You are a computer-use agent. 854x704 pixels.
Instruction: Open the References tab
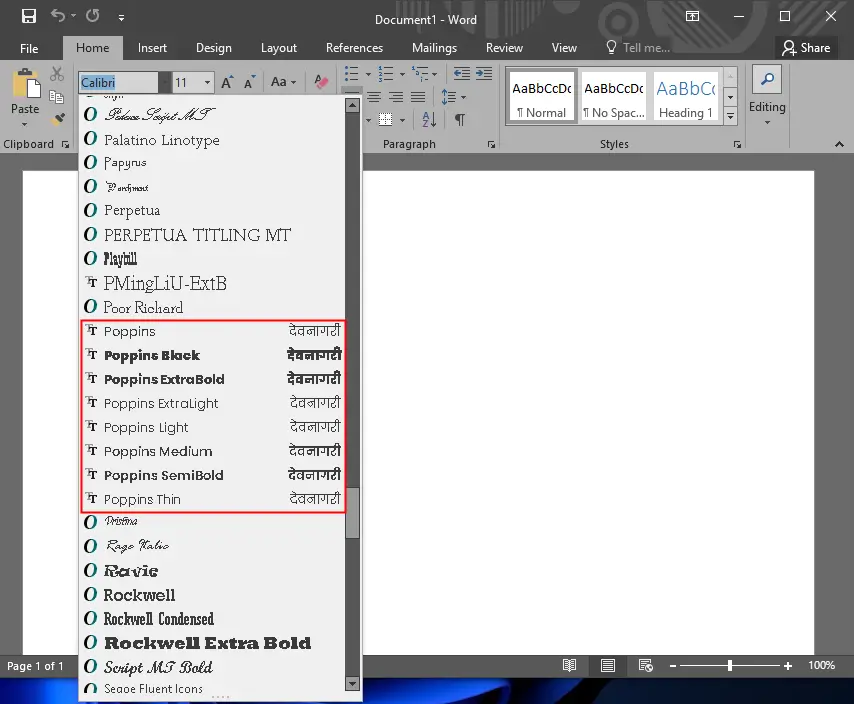(x=355, y=48)
